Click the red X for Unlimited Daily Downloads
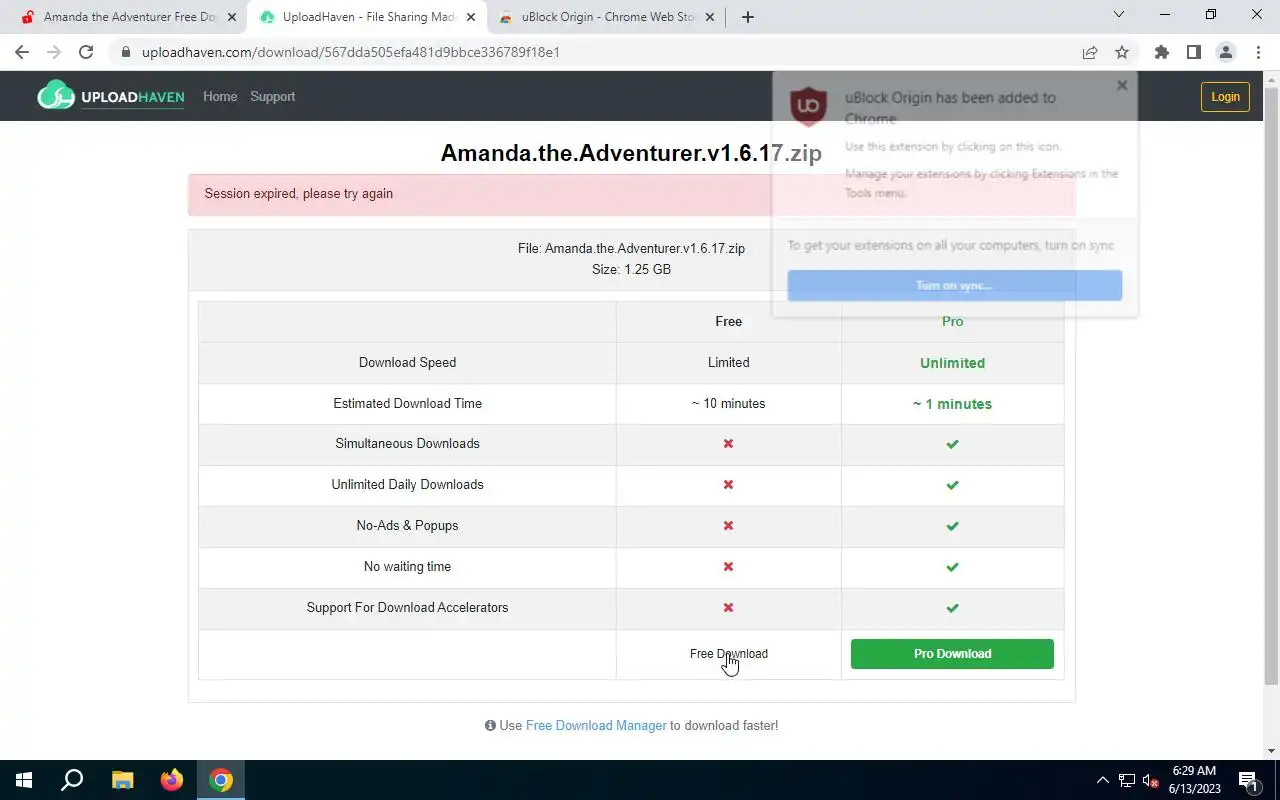This screenshot has width=1280, height=800. pos(728,484)
